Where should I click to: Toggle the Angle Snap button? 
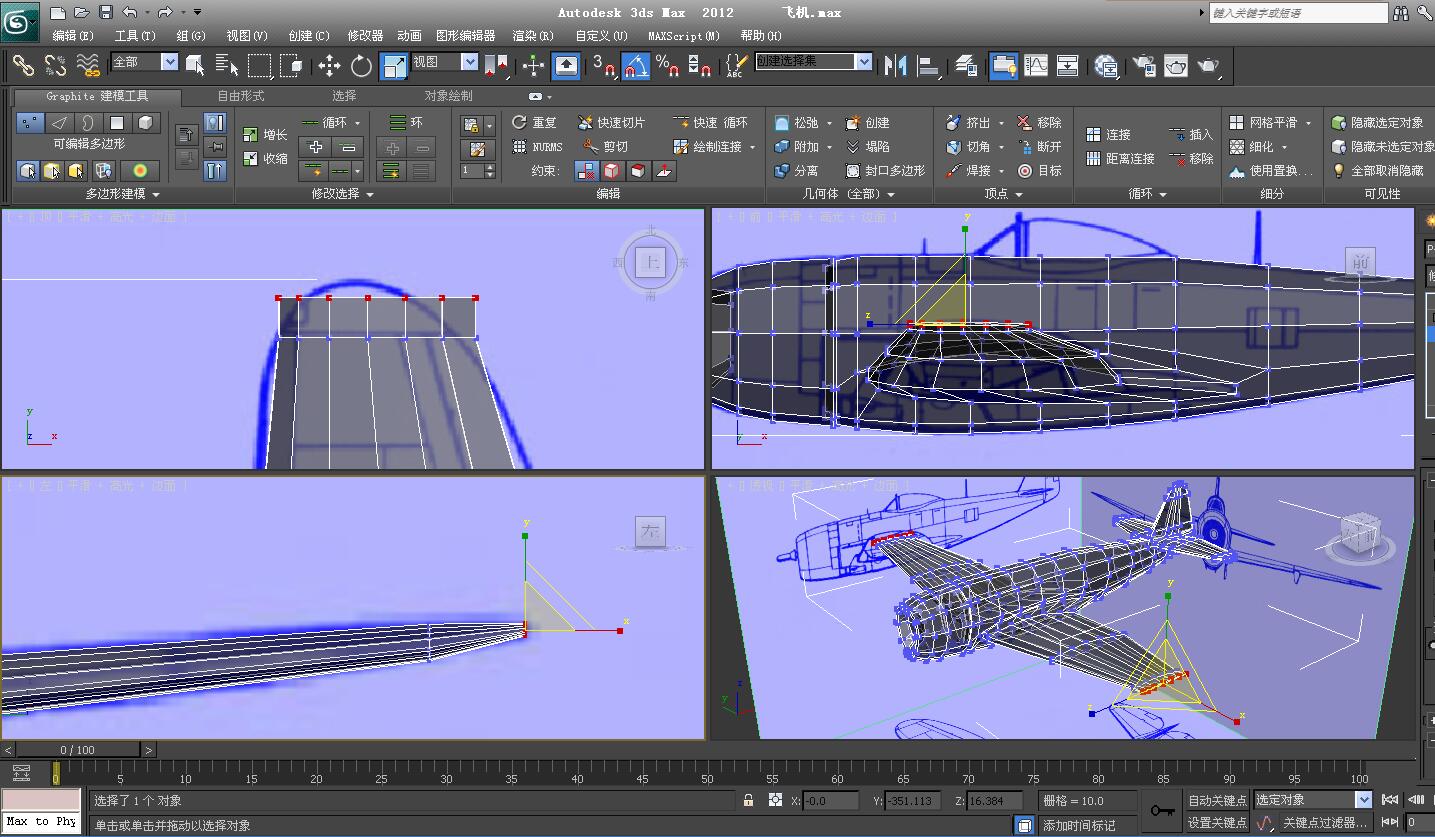636,66
